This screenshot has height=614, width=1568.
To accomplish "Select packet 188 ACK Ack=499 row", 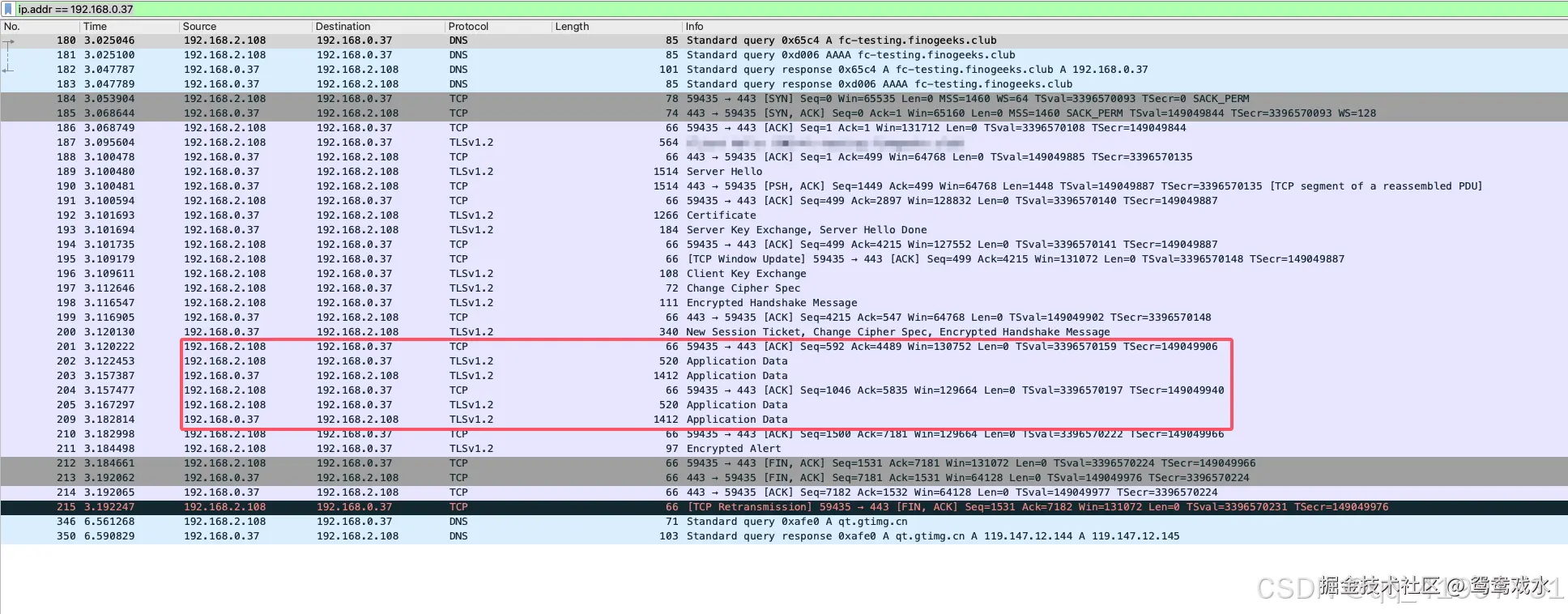I will [x=784, y=157].
